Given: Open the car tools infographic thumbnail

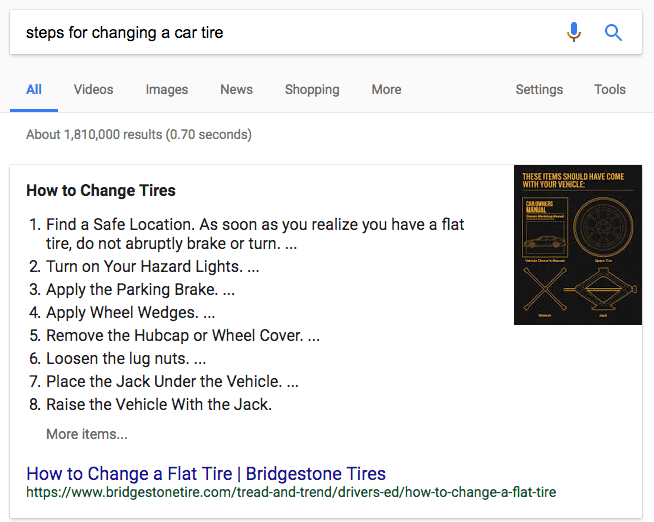Looking at the screenshot, I should (578, 245).
